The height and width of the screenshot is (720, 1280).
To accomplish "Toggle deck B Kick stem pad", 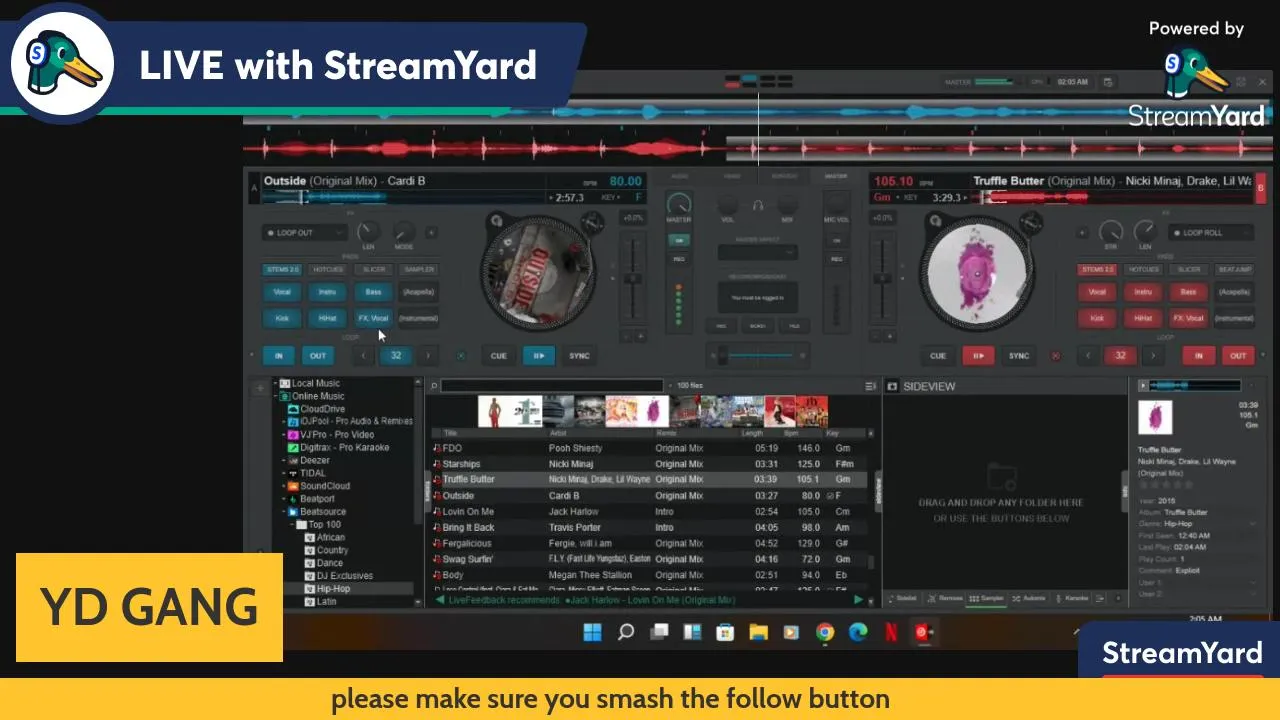I will [x=1097, y=318].
